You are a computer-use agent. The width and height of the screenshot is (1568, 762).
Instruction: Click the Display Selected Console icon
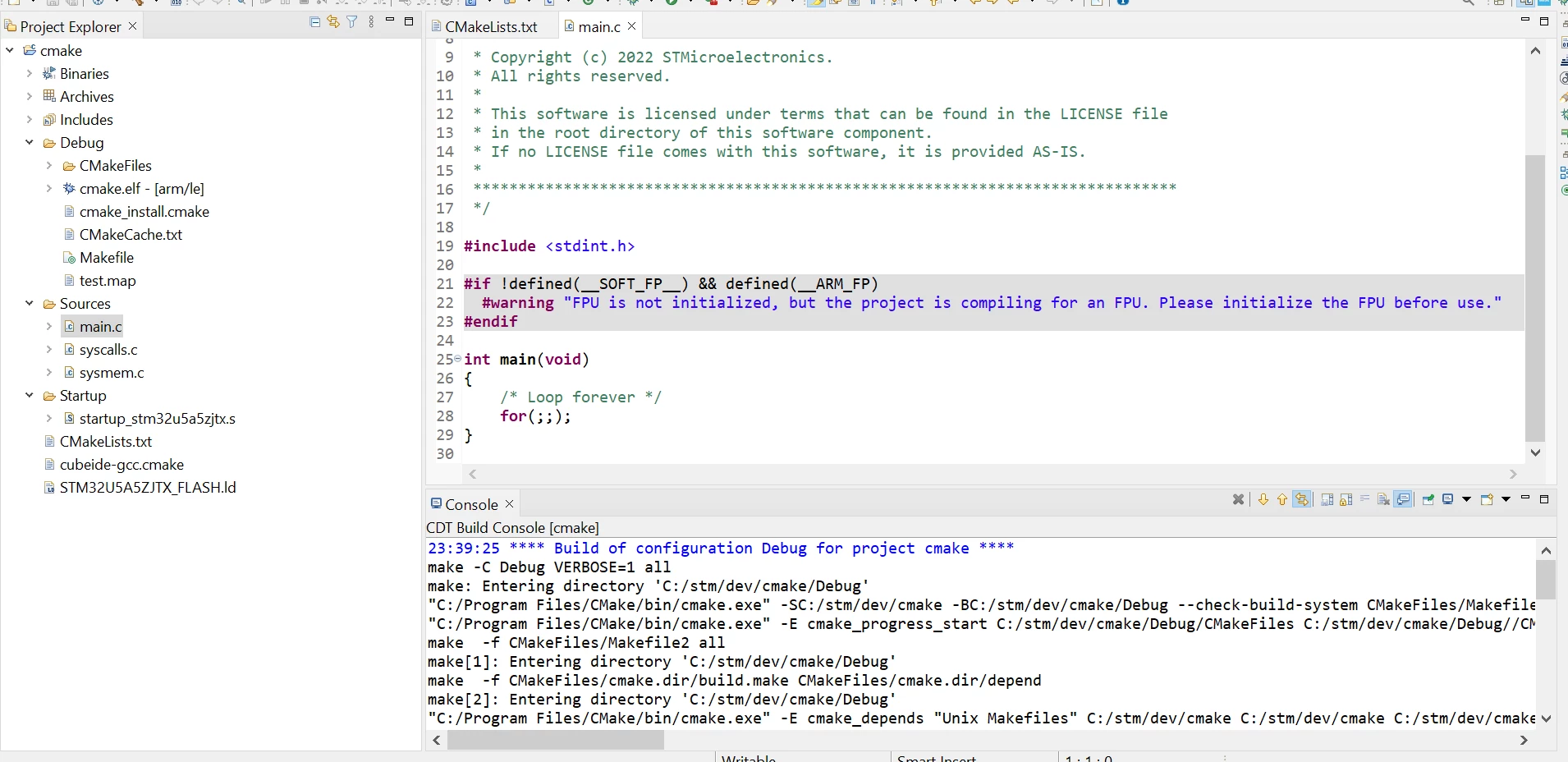(x=1448, y=499)
